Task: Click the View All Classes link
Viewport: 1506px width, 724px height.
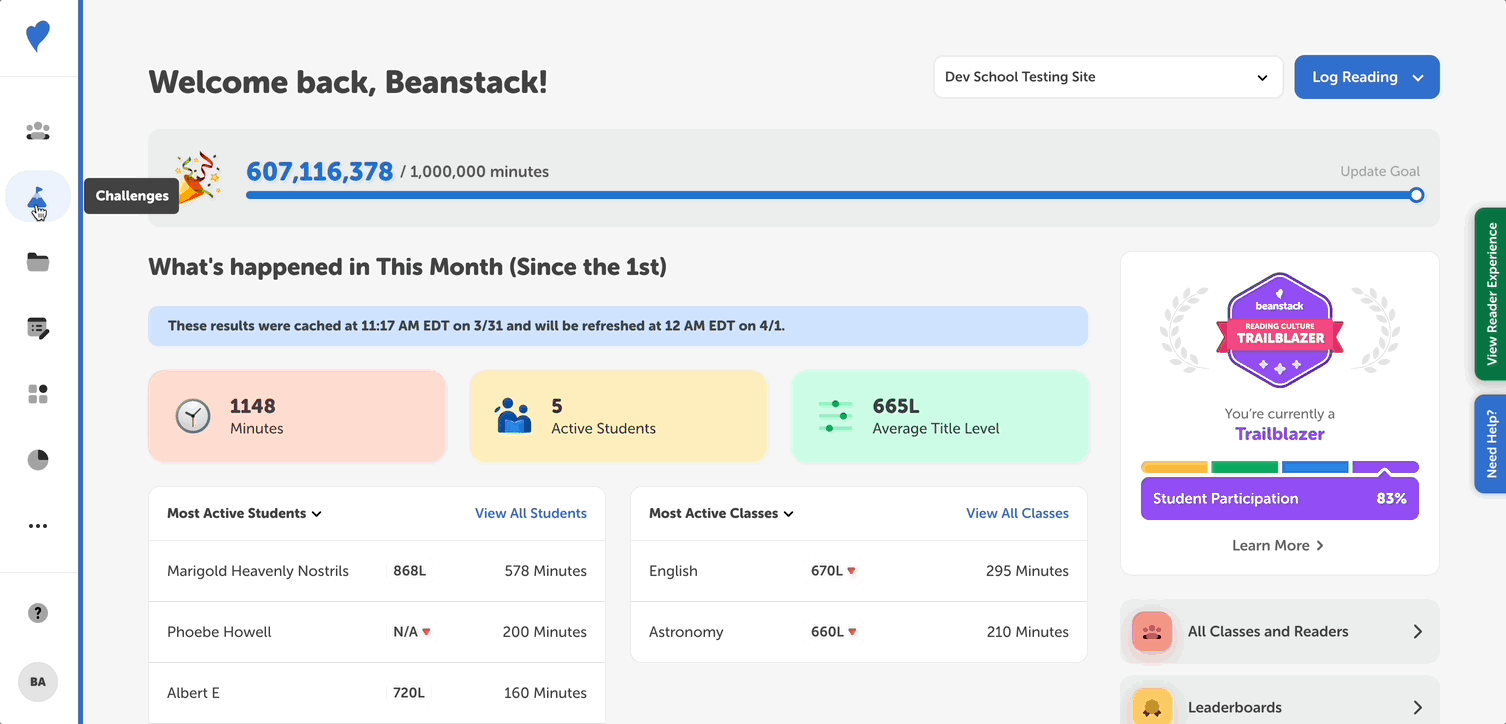Action: pyautogui.click(x=1017, y=514)
